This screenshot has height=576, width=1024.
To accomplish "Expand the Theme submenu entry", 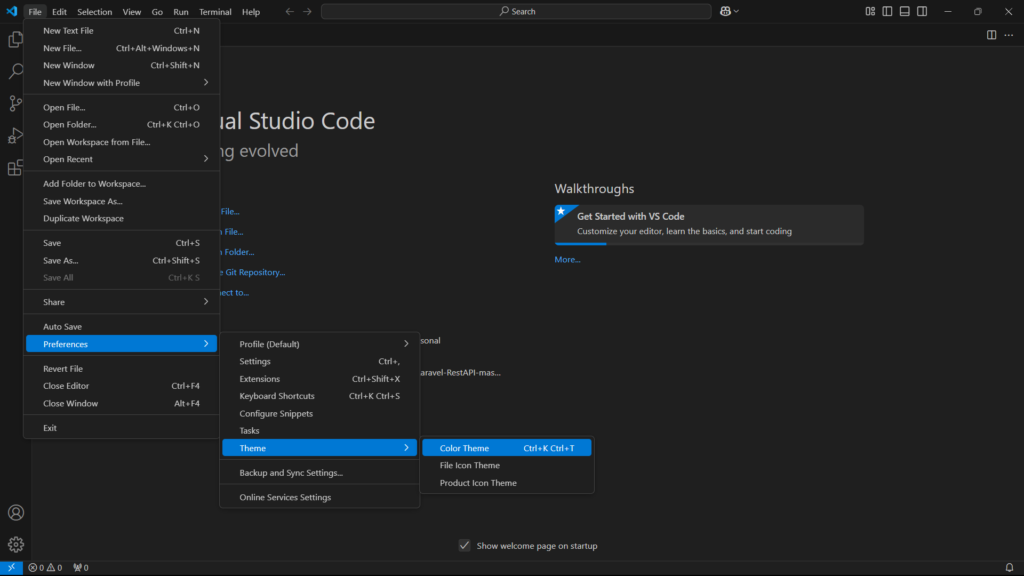I will pos(319,448).
